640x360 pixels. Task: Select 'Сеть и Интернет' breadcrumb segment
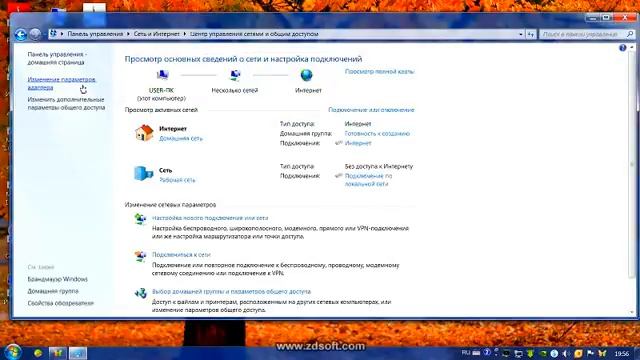[157, 34]
